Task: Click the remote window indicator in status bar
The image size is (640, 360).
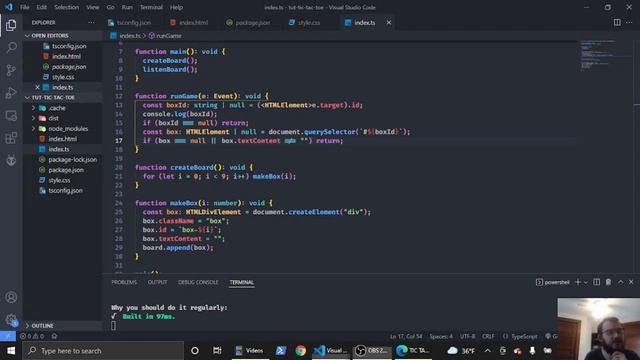Action: (x=8, y=336)
